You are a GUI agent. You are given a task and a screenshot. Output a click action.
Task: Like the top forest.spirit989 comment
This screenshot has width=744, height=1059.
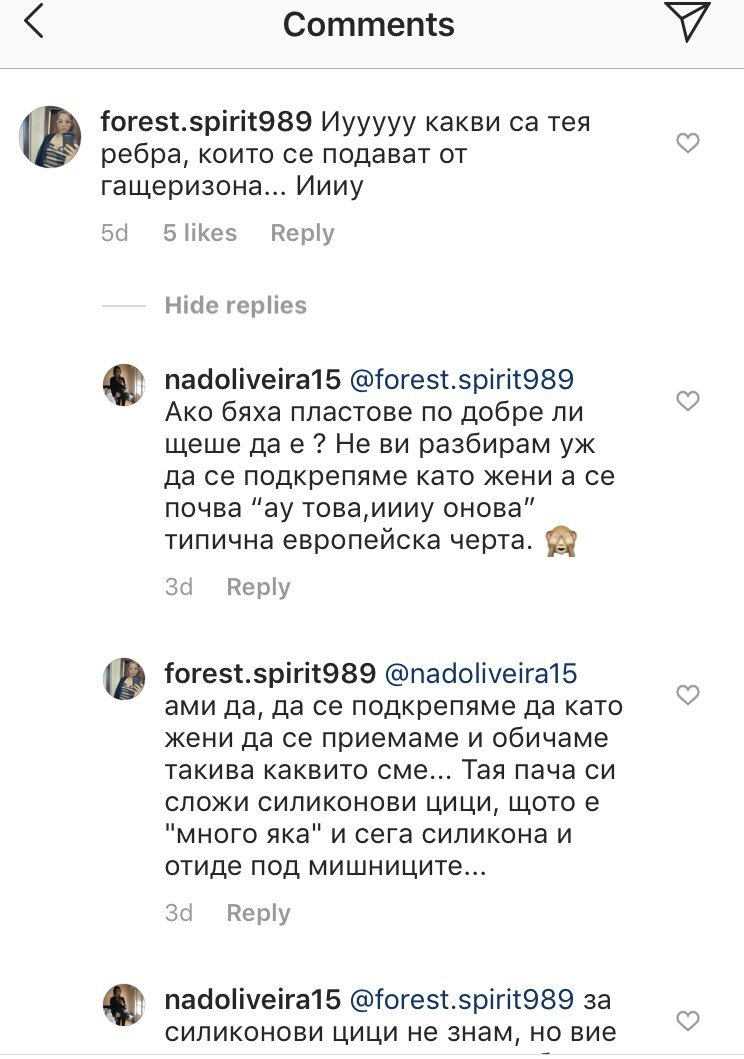[688, 144]
